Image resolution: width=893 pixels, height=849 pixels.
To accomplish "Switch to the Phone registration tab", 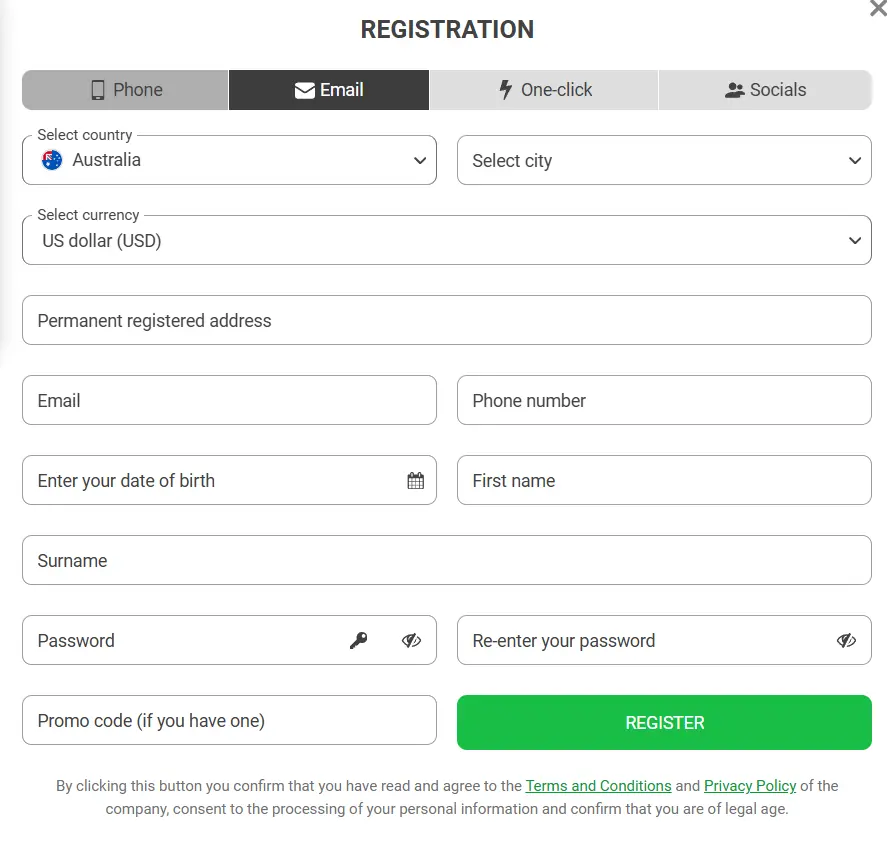I will (126, 90).
